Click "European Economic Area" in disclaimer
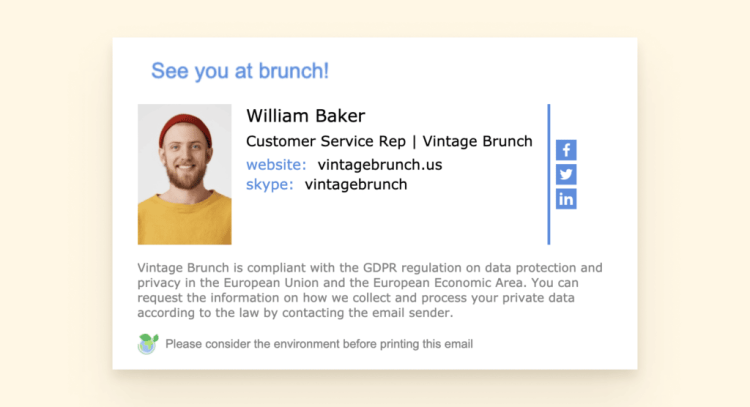Image resolution: width=750 pixels, height=407 pixels. (x=447, y=283)
